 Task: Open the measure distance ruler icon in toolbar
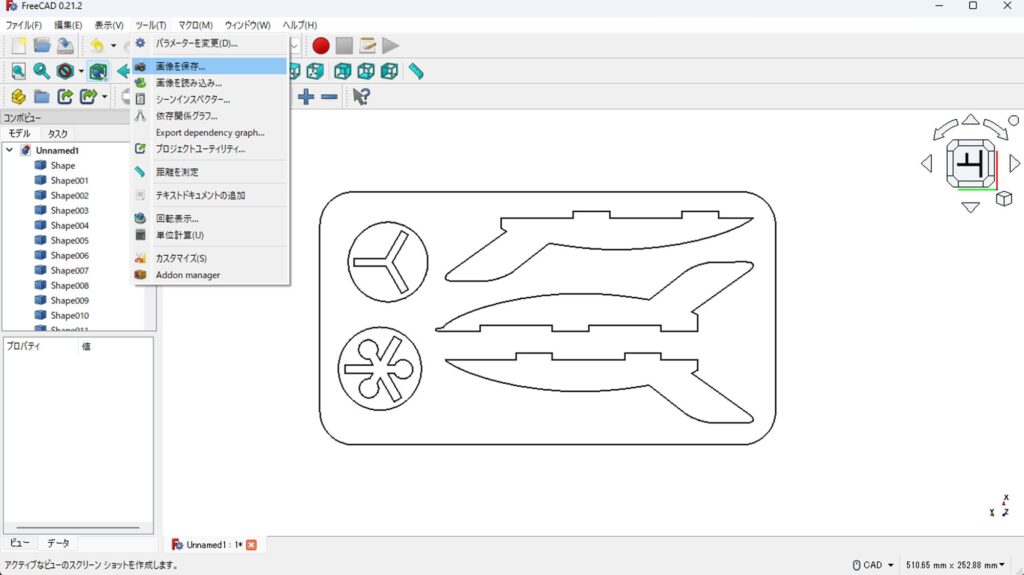416,71
